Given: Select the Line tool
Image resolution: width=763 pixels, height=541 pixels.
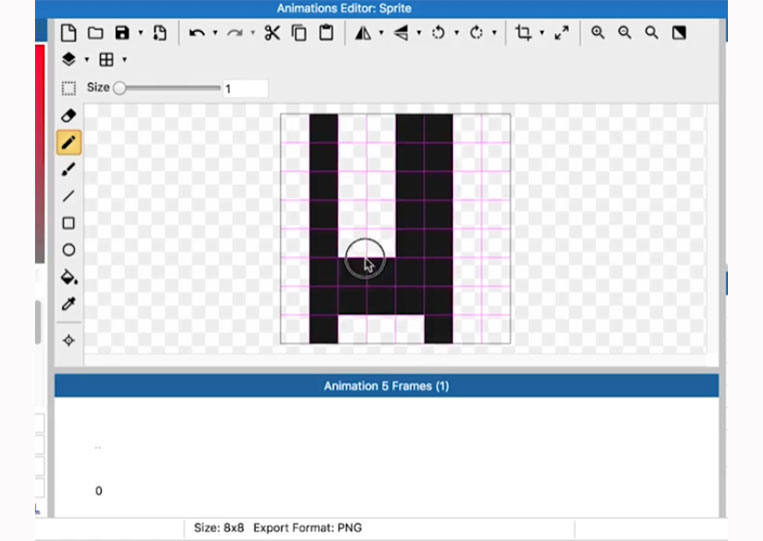Looking at the screenshot, I should pos(69,196).
